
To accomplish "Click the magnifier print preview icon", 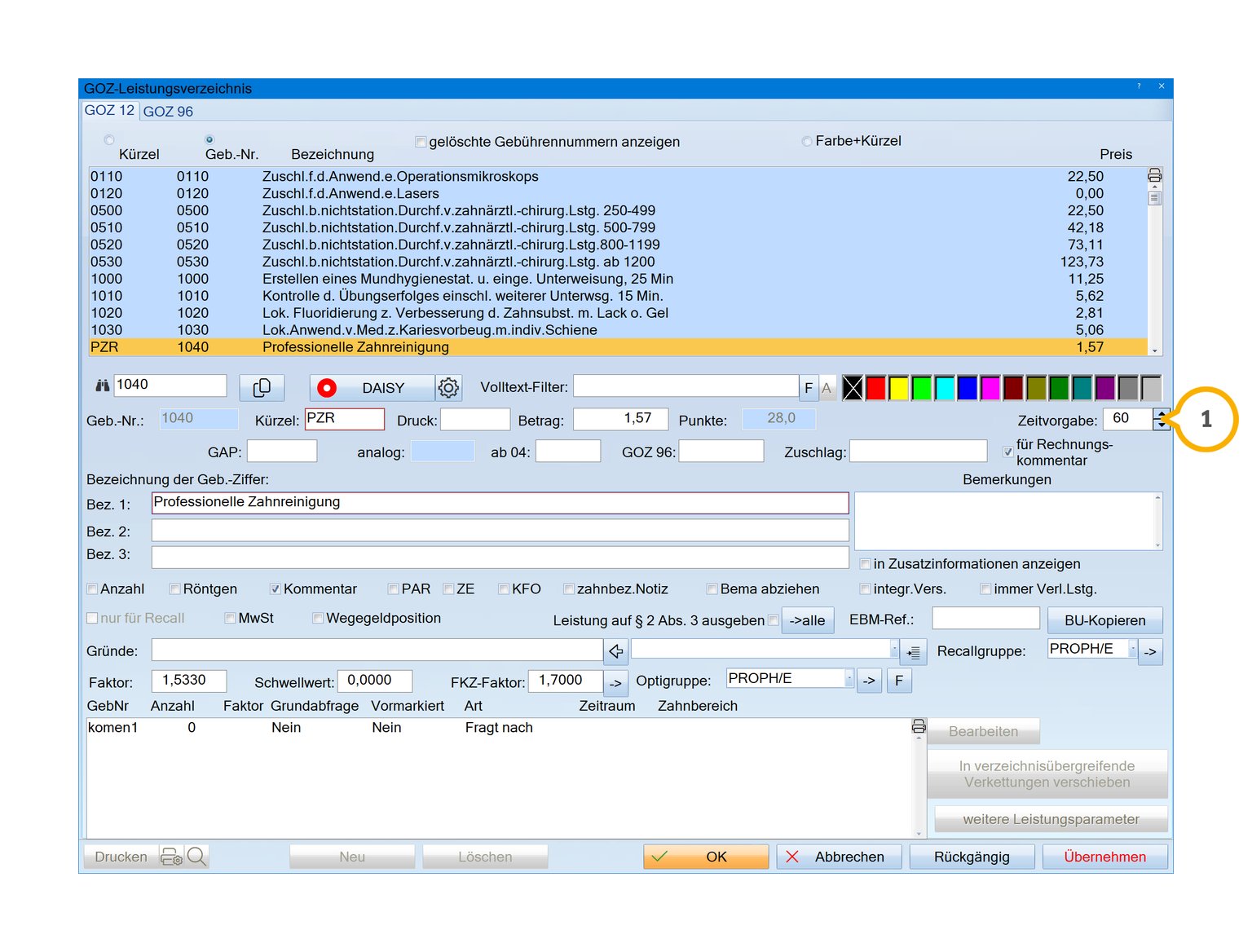I will tap(196, 857).
